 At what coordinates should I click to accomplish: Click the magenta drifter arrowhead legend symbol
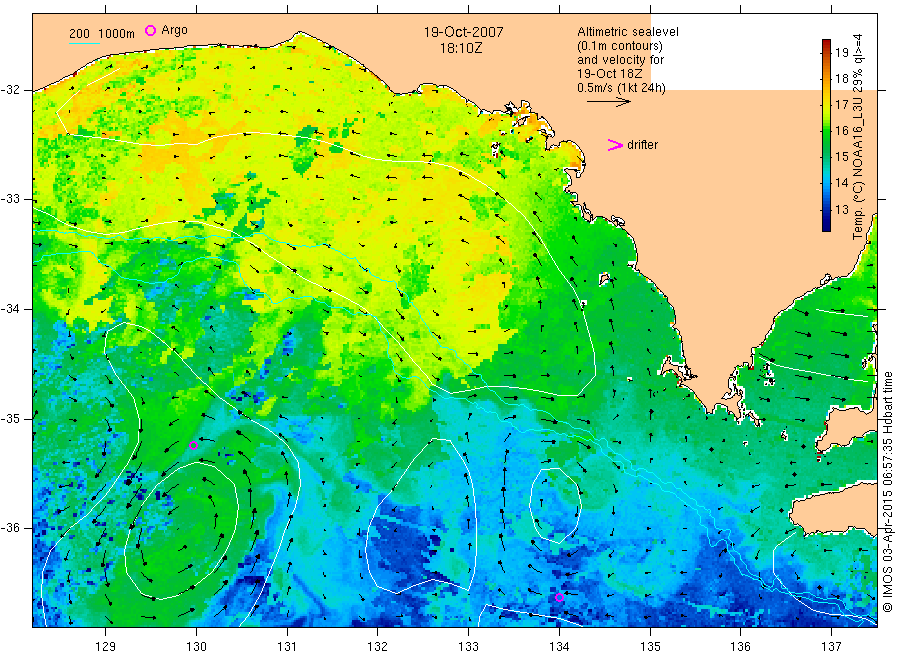point(615,145)
